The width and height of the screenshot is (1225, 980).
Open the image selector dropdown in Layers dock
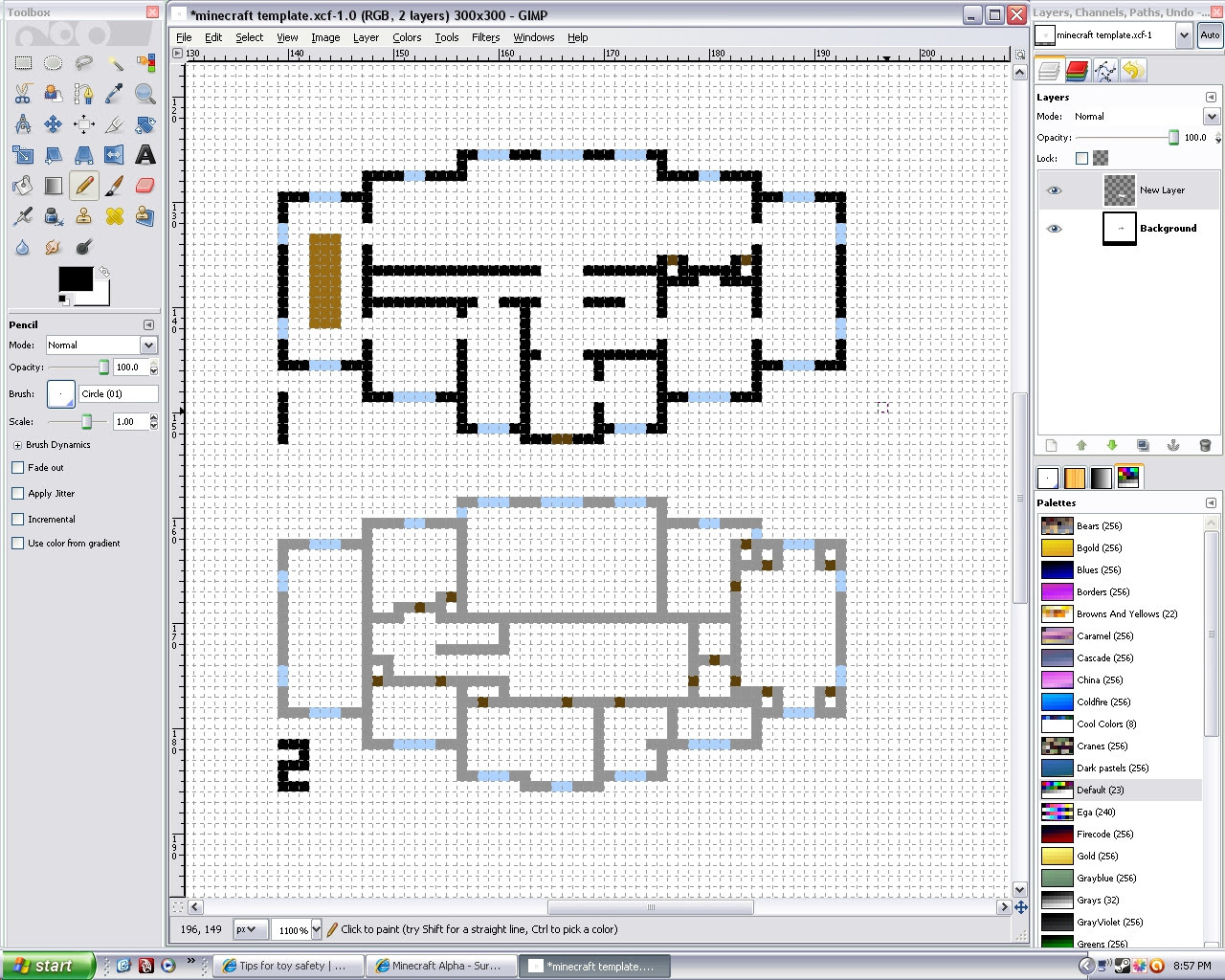1184,35
